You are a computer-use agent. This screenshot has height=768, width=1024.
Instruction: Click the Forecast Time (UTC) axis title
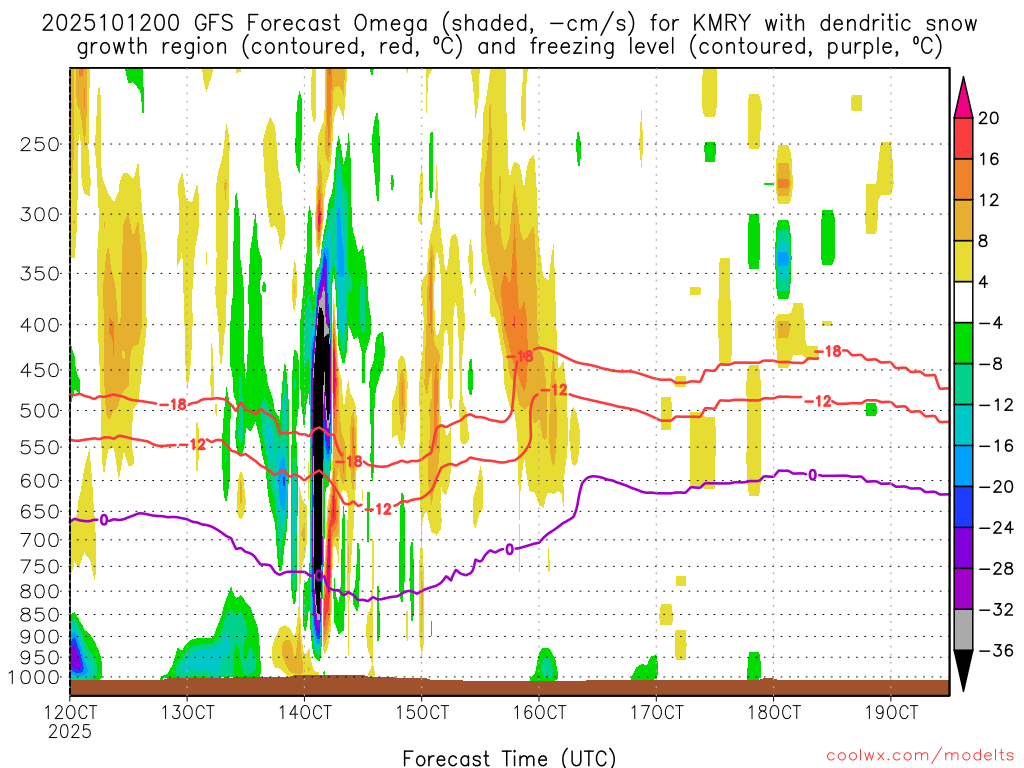pos(509,756)
